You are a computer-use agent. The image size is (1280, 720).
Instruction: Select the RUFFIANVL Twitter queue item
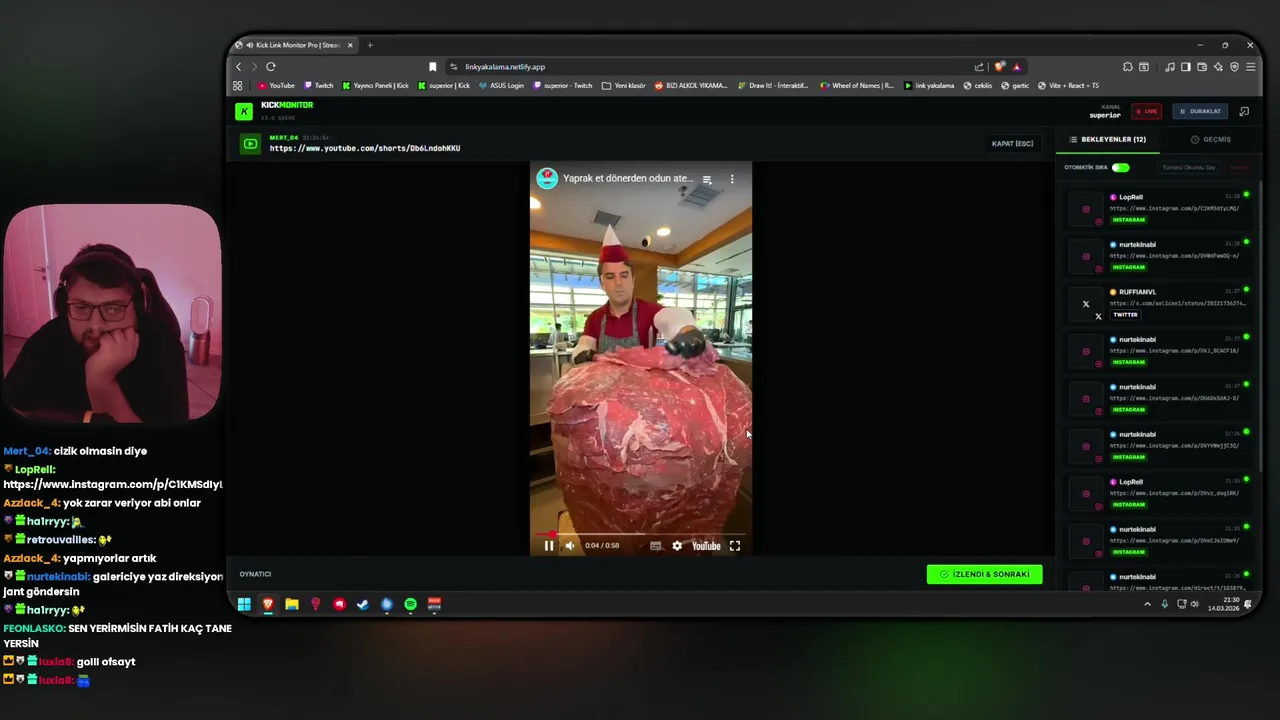coord(1160,303)
